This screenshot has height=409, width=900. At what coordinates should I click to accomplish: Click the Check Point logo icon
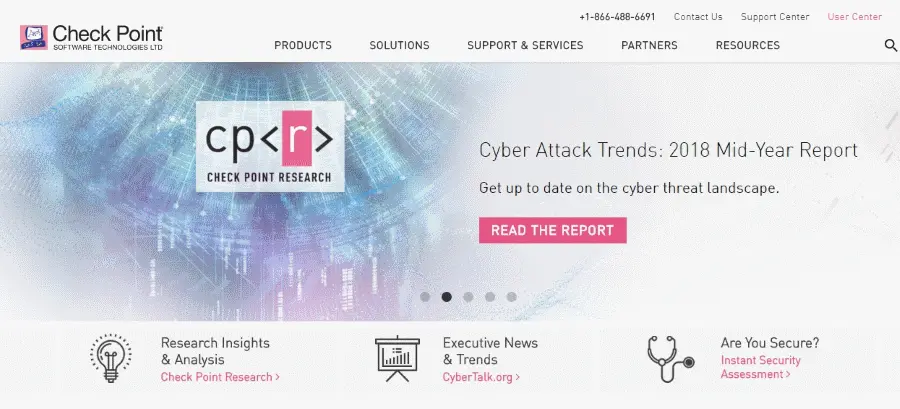coord(34,37)
